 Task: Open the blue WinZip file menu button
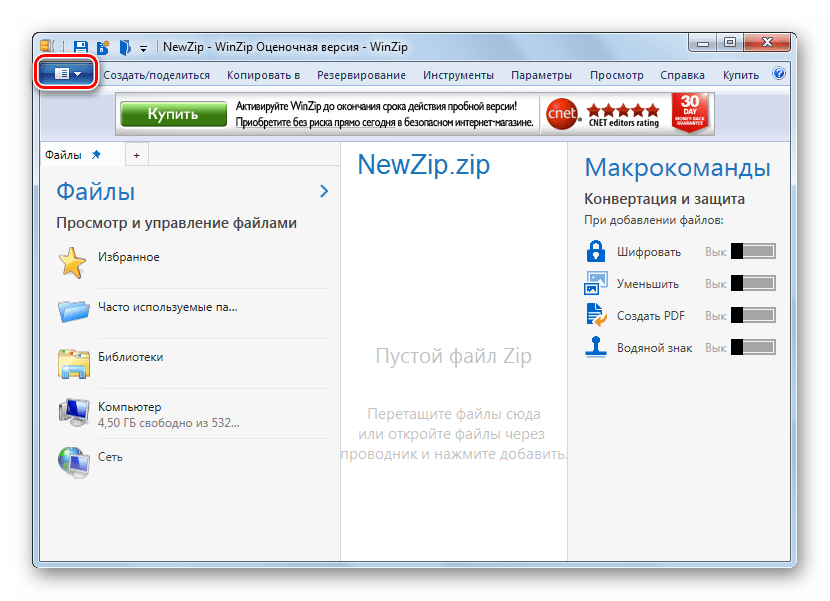tap(67, 73)
